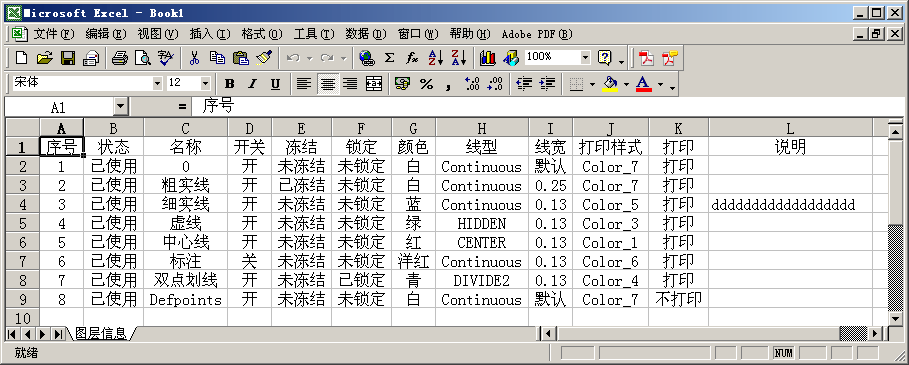Open the zoom 100% dropdown

point(585,57)
